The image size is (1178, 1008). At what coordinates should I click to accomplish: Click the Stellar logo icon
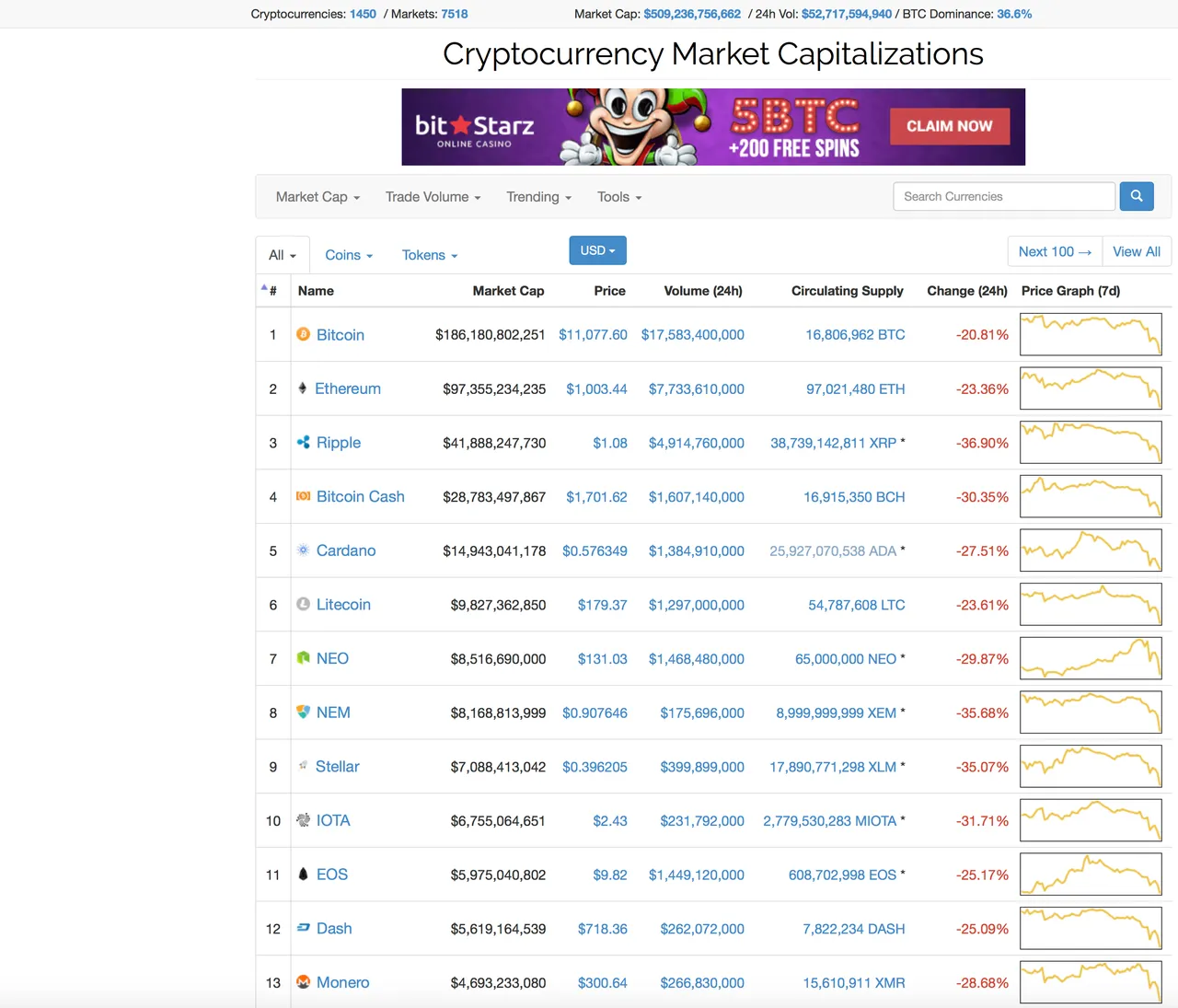(x=303, y=766)
